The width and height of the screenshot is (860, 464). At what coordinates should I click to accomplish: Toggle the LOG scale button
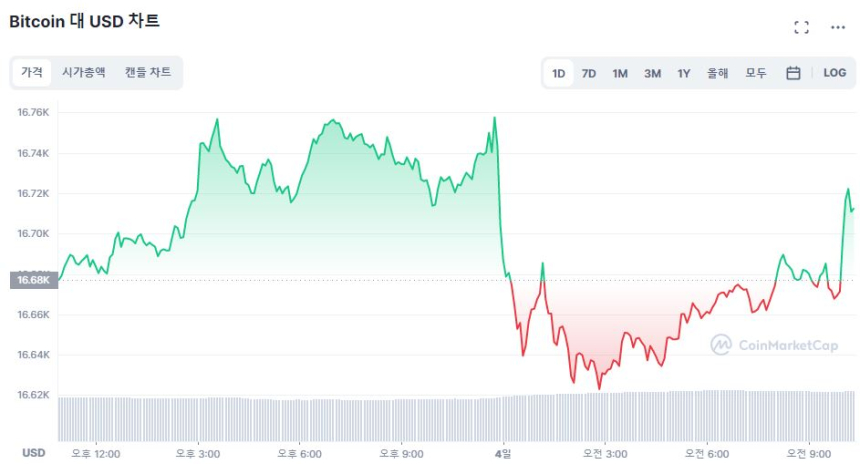834,73
